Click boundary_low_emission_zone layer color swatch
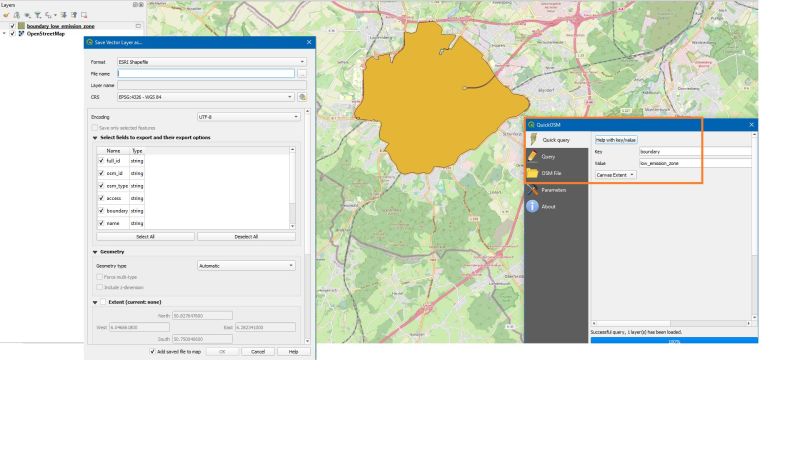Image resolution: width=800 pixels, height=450 pixels. [x=21, y=26]
